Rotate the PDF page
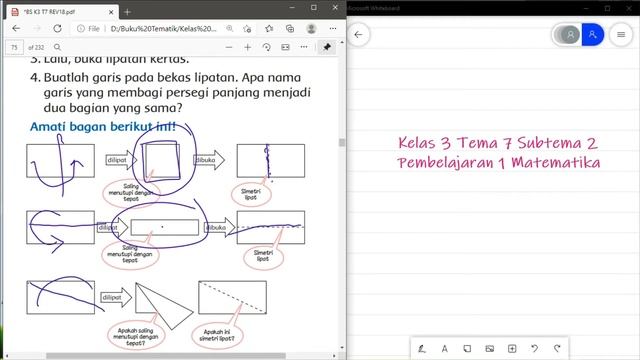640x360 pixels. (267, 47)
